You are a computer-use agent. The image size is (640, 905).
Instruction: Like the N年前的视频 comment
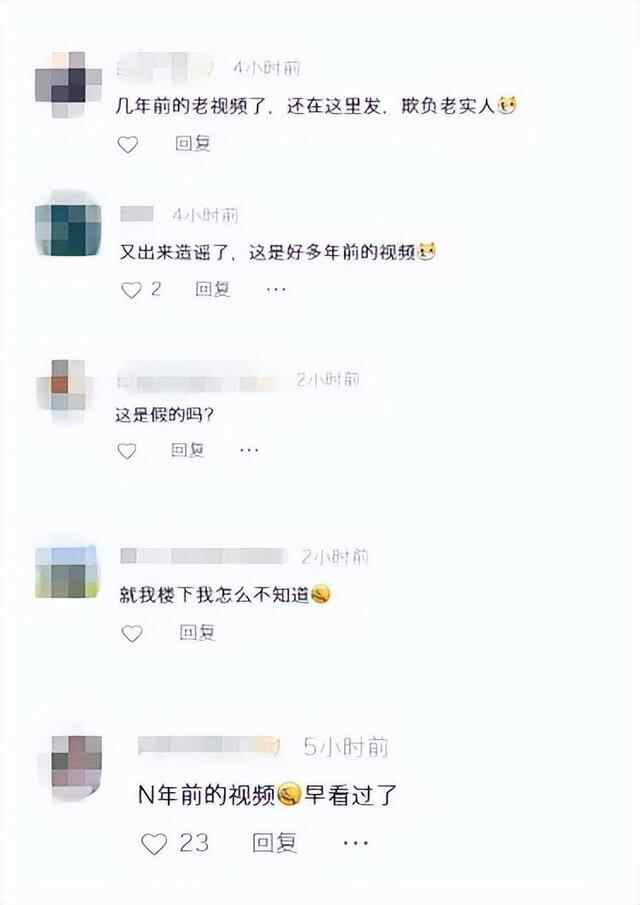(154, 844)
